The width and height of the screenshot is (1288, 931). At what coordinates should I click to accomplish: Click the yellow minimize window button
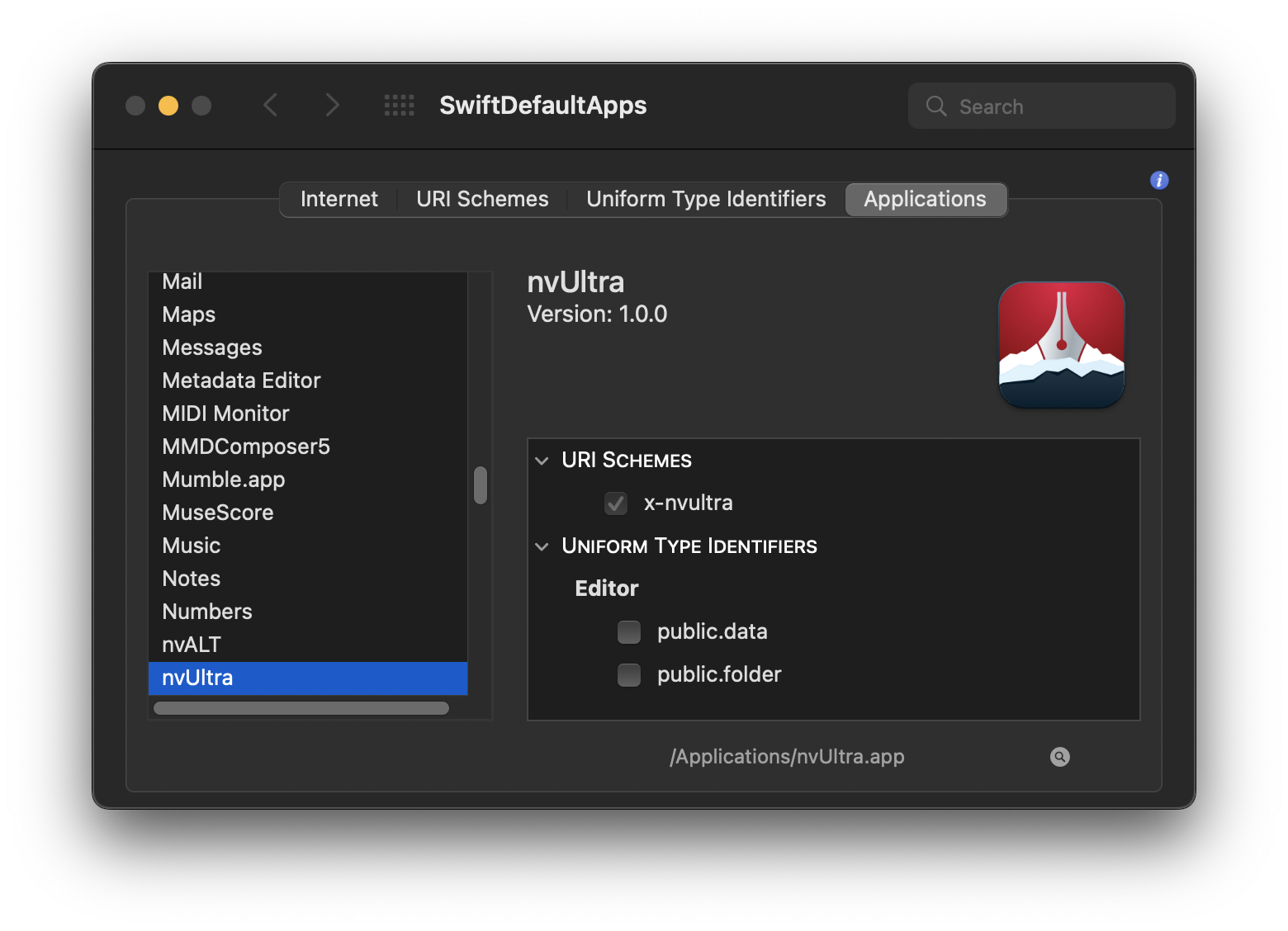[x=168, y=106]
